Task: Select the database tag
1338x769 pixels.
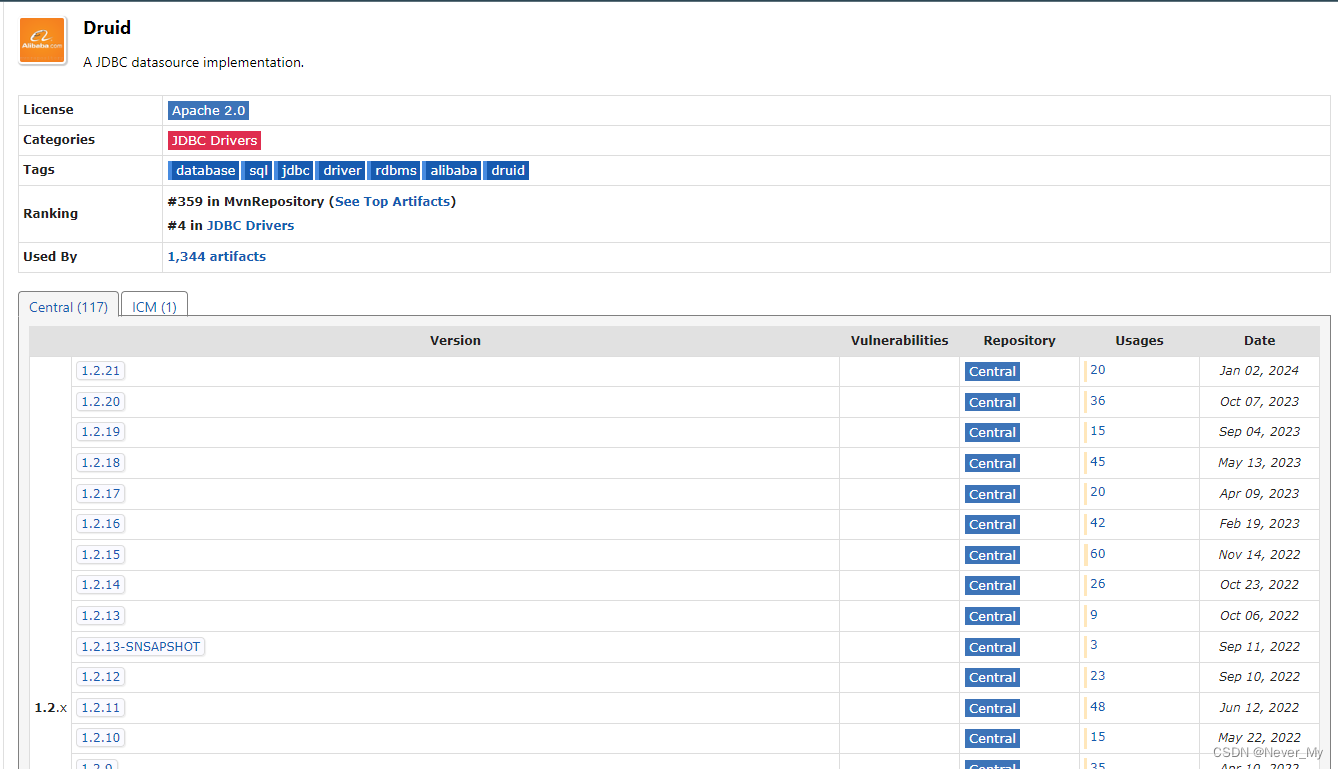Action: (x=205, y=170)
